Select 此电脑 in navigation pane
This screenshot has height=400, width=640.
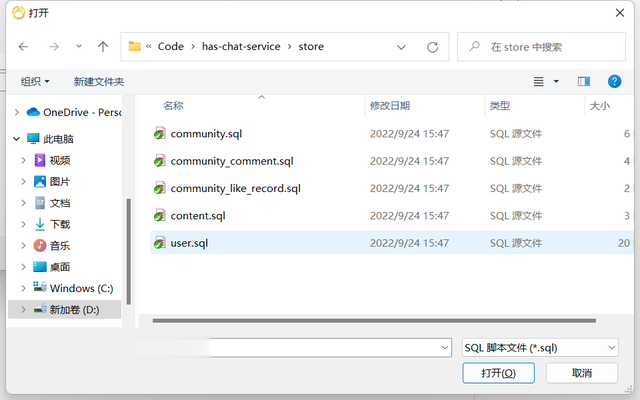pos(50,139)
